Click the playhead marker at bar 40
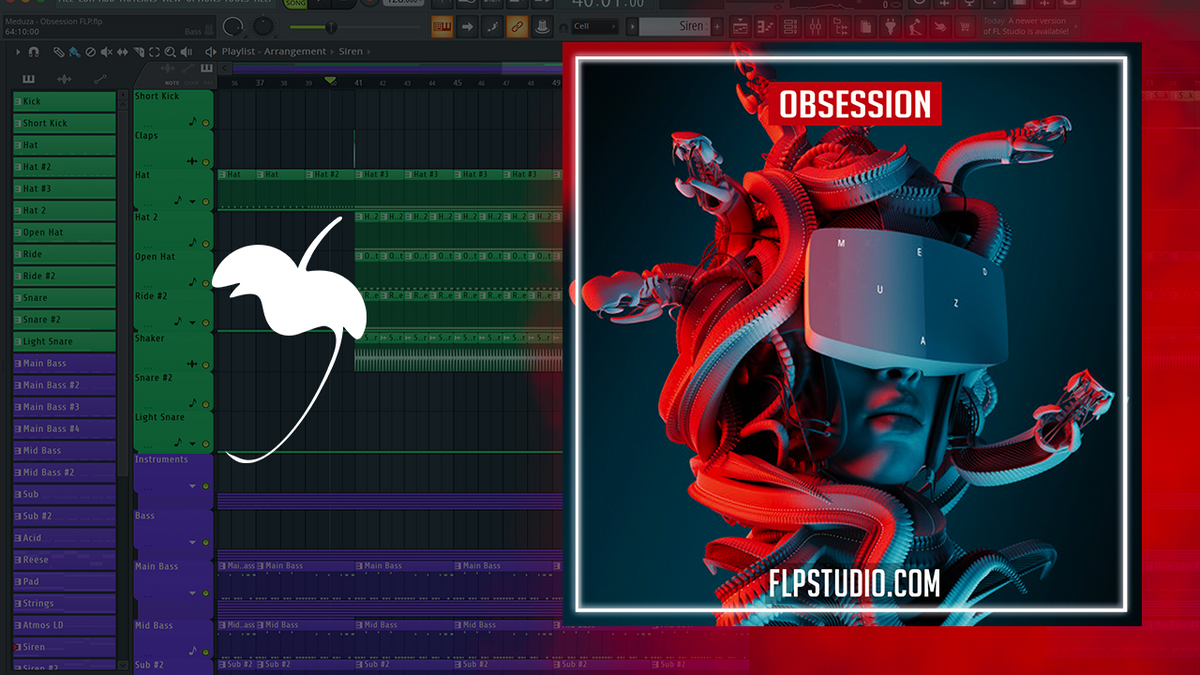Viewport: 1200px width, 675px height. pos(330,77)
